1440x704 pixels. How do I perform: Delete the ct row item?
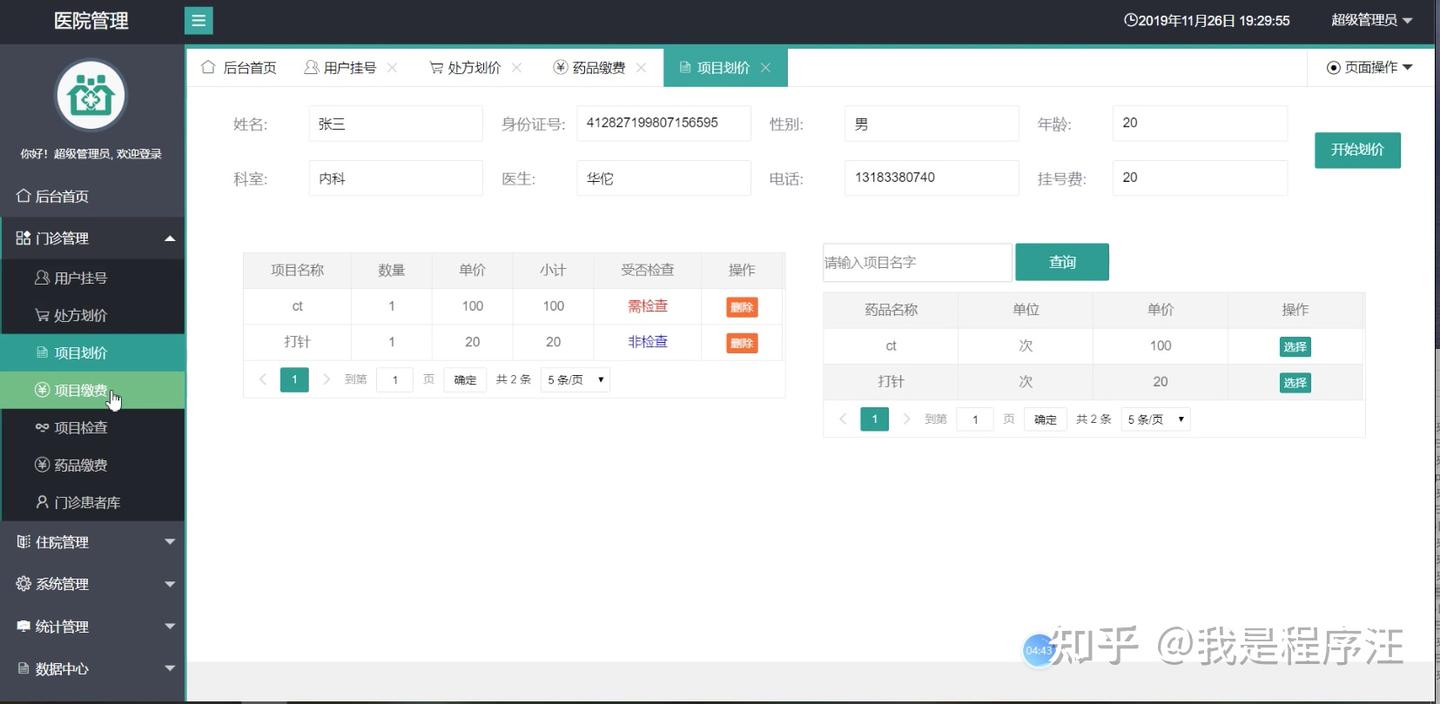click(742, 307)
